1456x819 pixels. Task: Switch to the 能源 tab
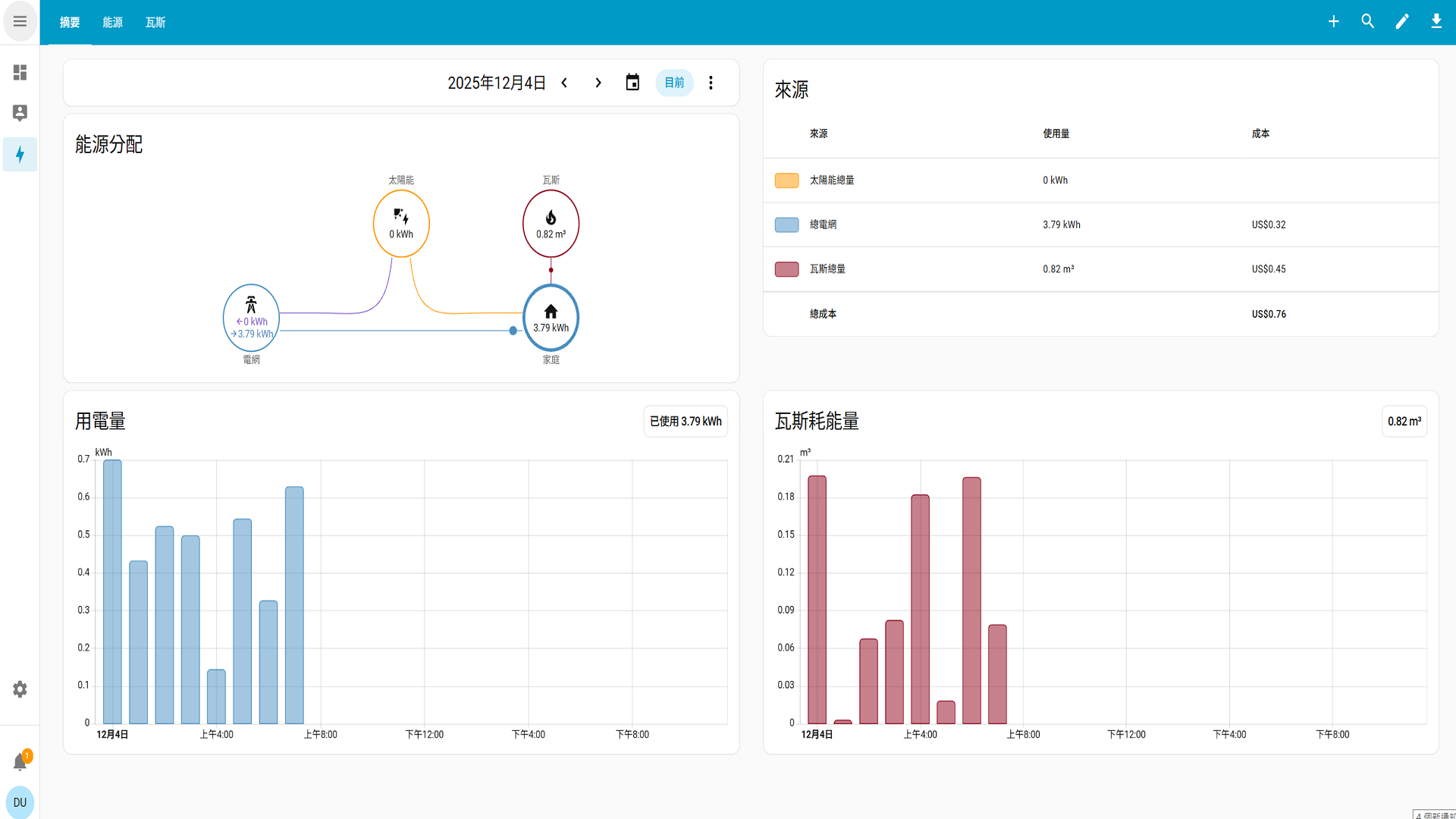click(x=112, y=23)
